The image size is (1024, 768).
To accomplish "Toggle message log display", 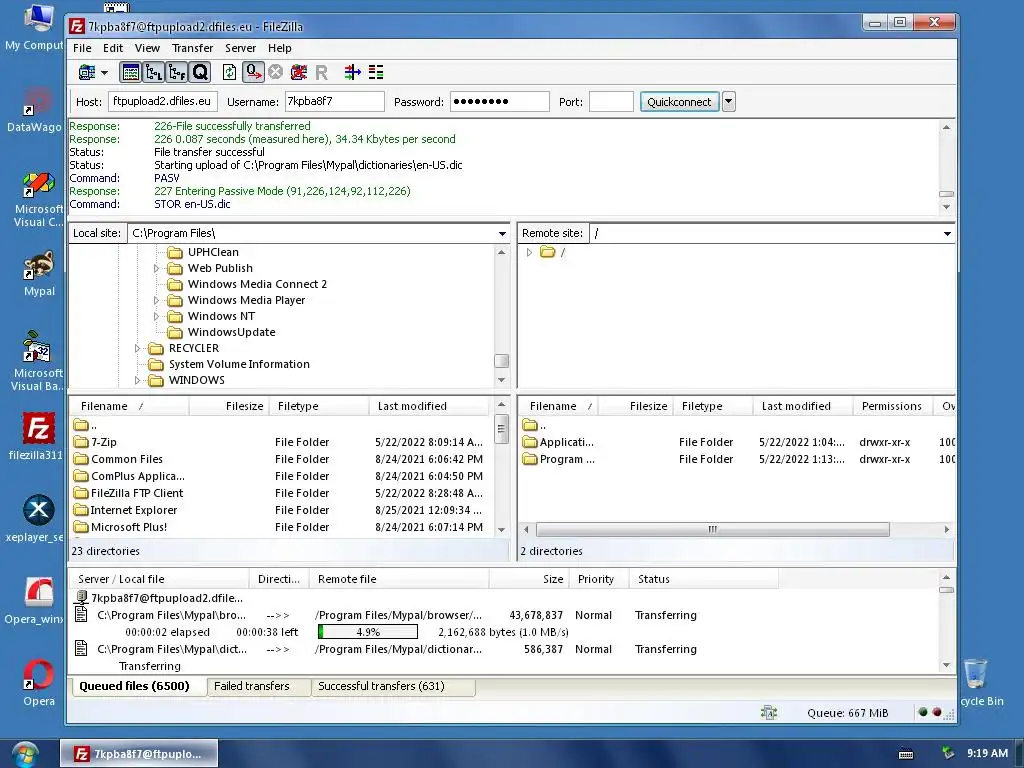I will click(131, 72).
